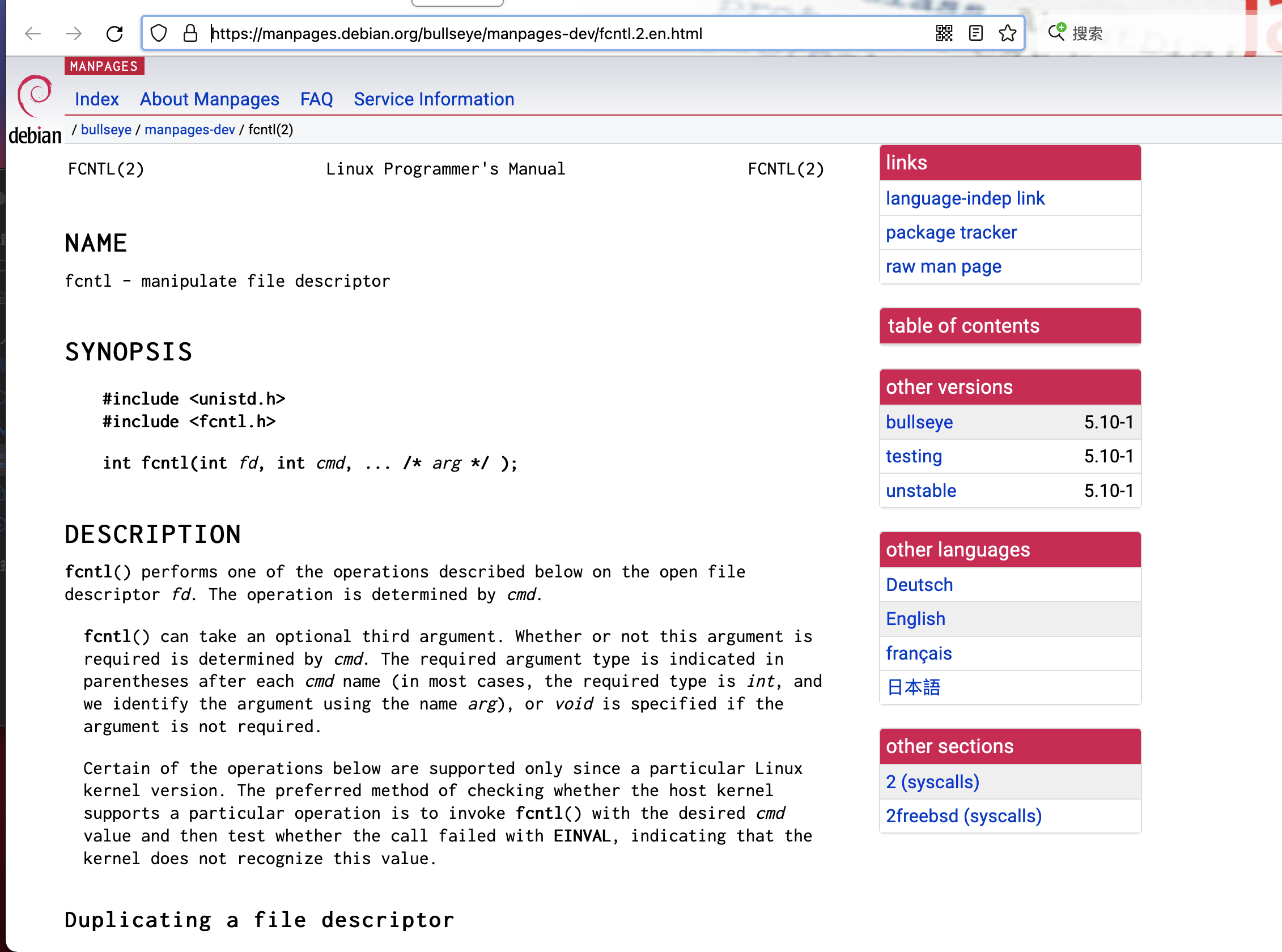This screenshot has height=952, width=1282.
Task: Switch language to français
Action: [x=919, y=653]
